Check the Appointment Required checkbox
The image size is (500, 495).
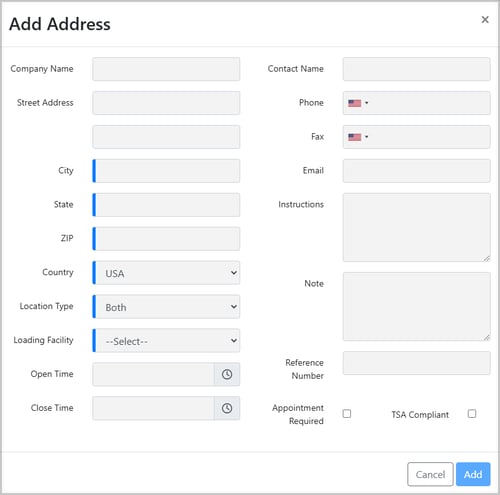(347, 414)
